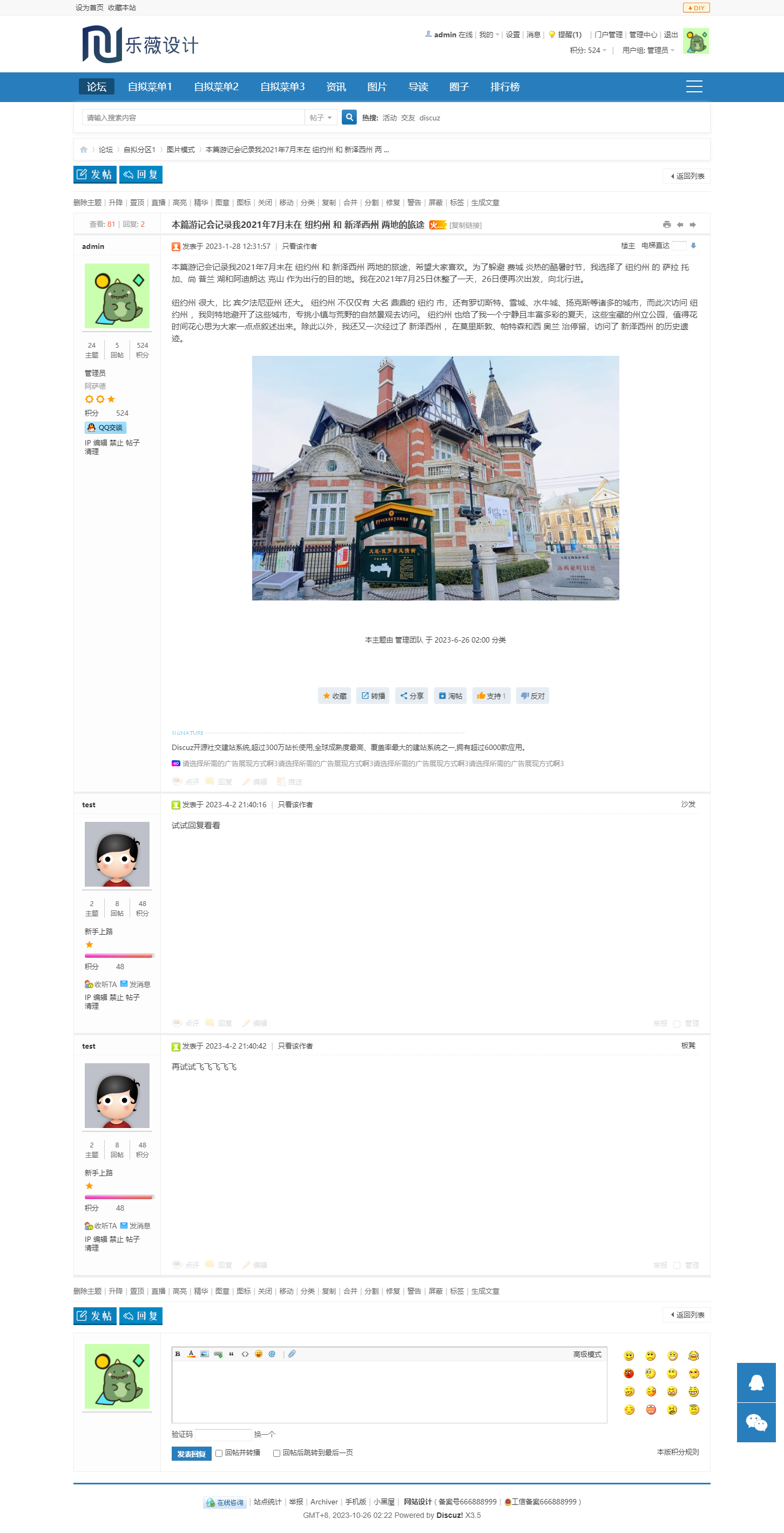Viewport: 784px width, 1533px height.
Task: Tick the 管理 checkbox on the first test reply
Action: (677, 1024)
